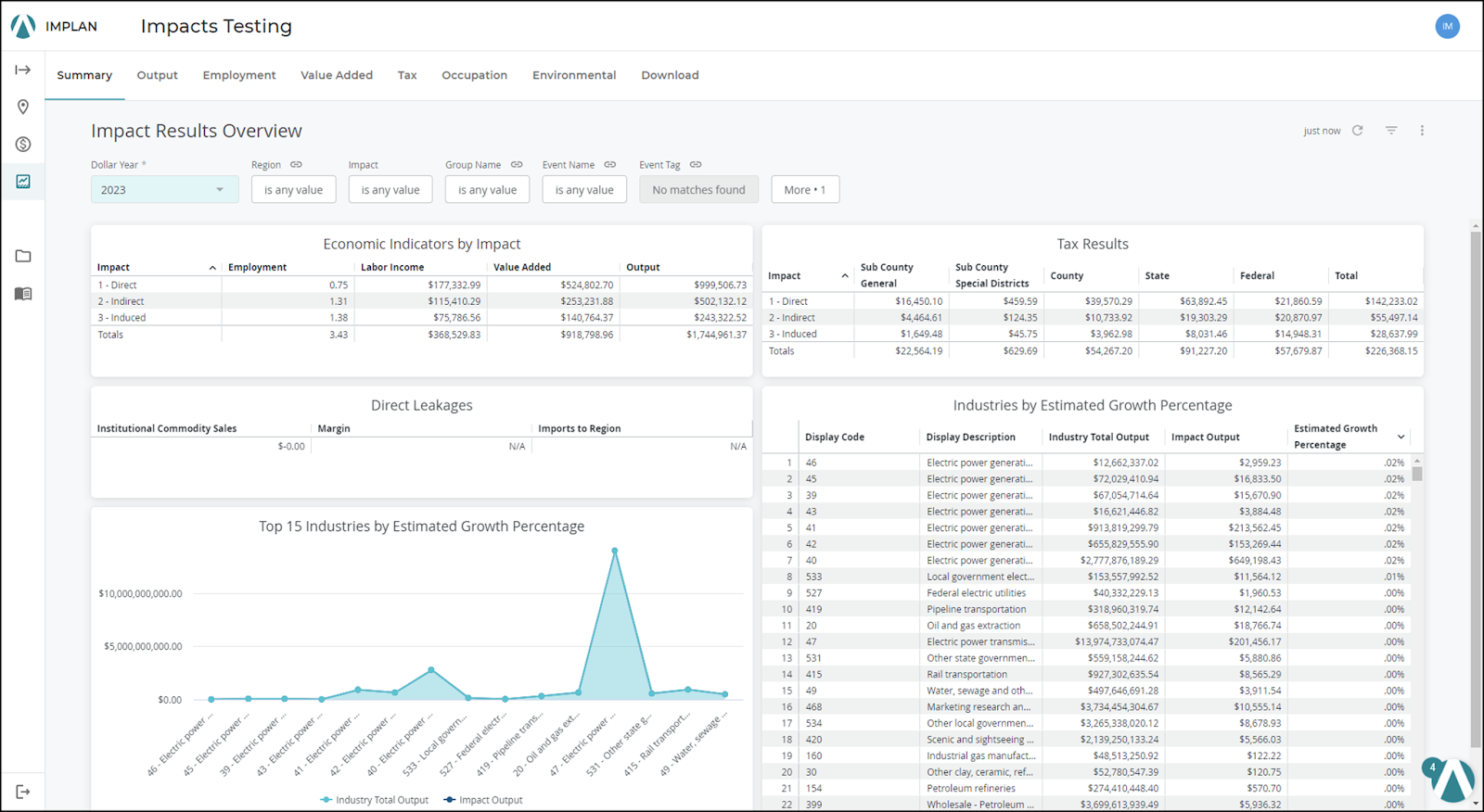1484x812 pixels.
Task: Click the No matches found Event Tag filter
Action: [x=698, y=190]
